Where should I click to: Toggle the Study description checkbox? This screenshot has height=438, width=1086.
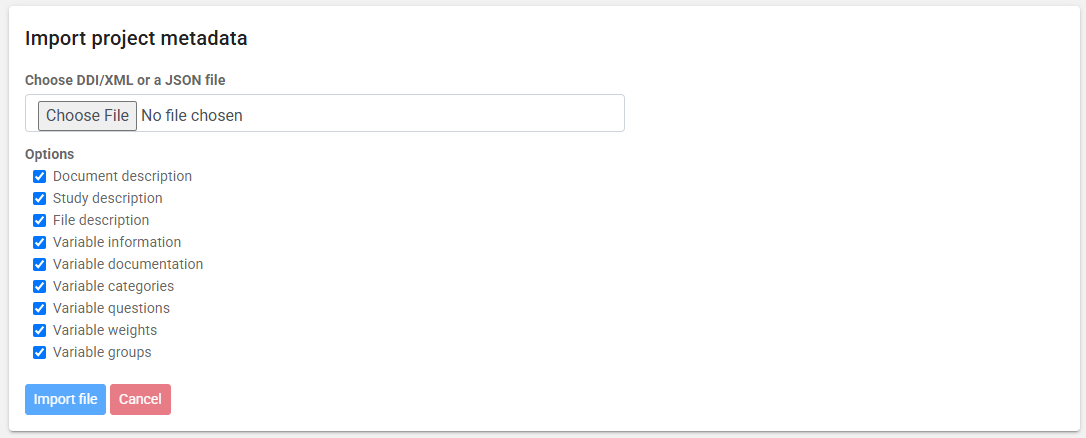coord(40,199)
